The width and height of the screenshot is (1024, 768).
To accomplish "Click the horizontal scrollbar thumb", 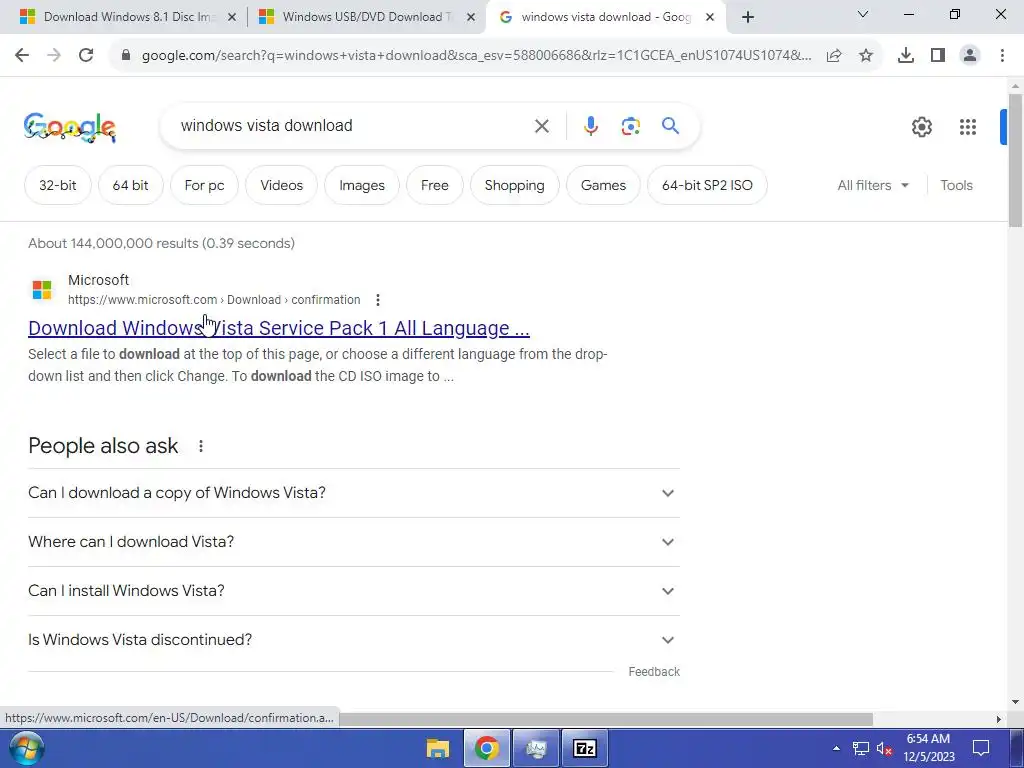I will (607, 719).
